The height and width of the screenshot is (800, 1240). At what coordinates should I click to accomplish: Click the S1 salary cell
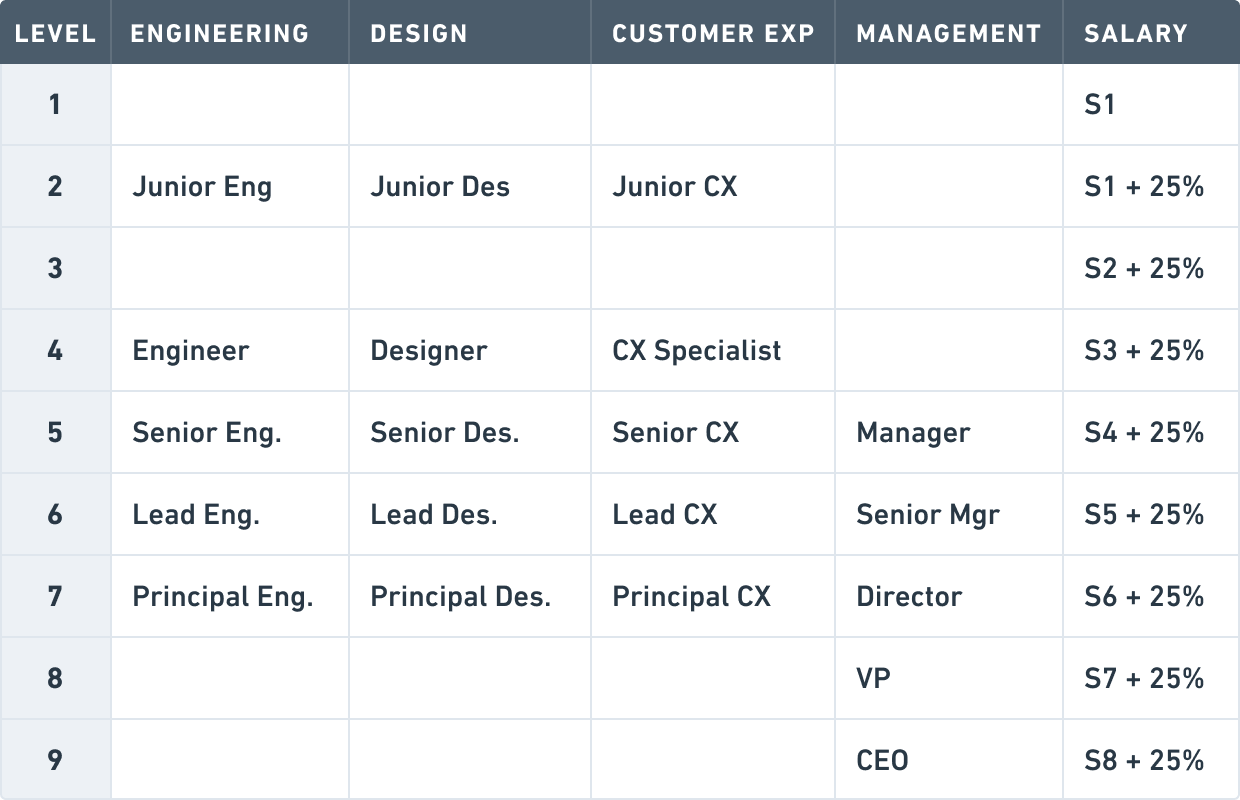pos(1100,105)
